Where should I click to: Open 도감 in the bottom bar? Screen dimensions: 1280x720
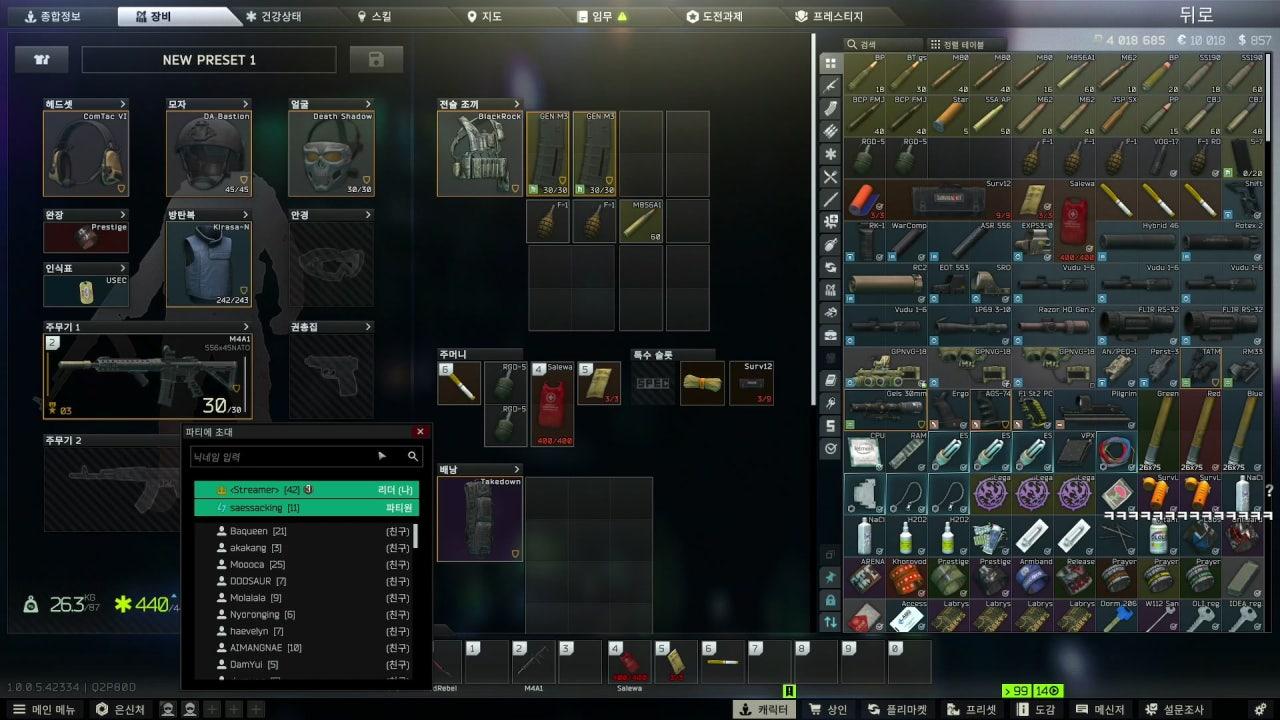tap(1035, 709)
